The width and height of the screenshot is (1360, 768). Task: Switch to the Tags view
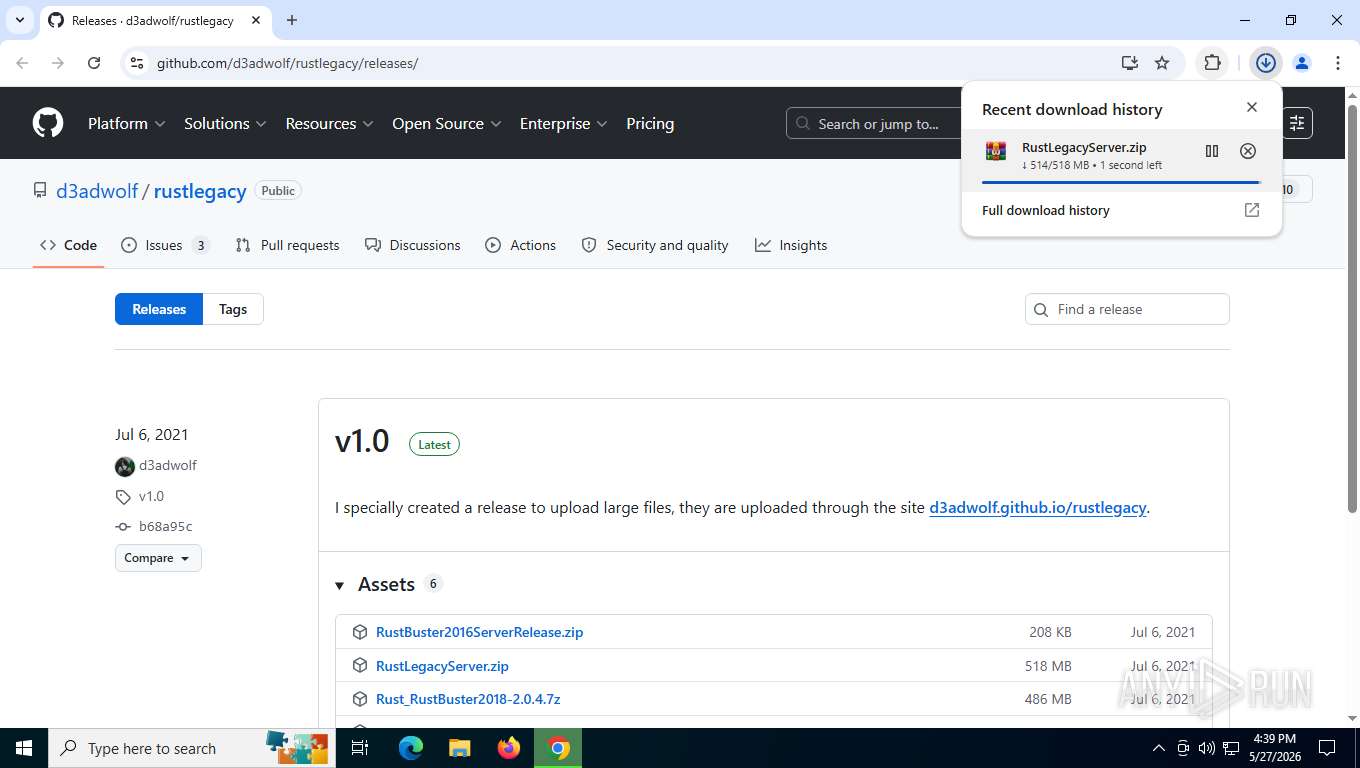[233, 309]
